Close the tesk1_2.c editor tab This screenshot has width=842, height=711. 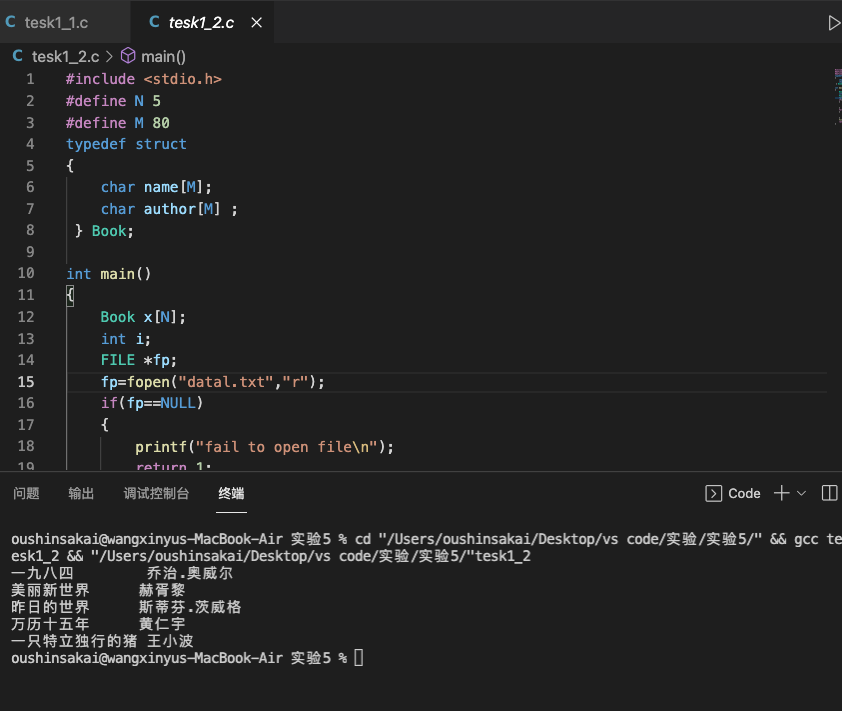tap(257, 22)
